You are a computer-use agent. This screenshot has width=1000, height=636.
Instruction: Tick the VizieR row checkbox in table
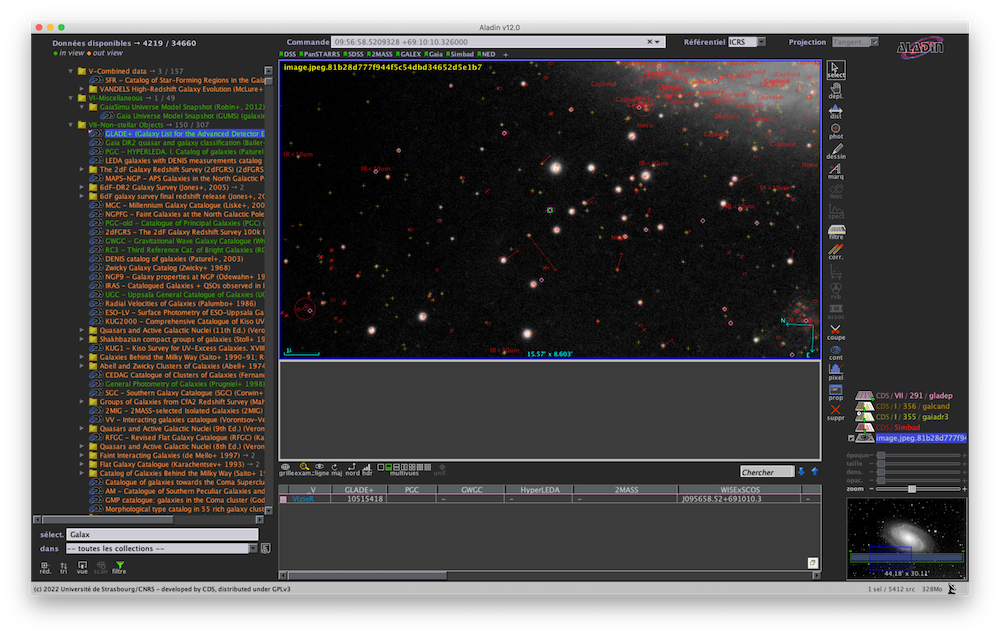coord(283,499)
